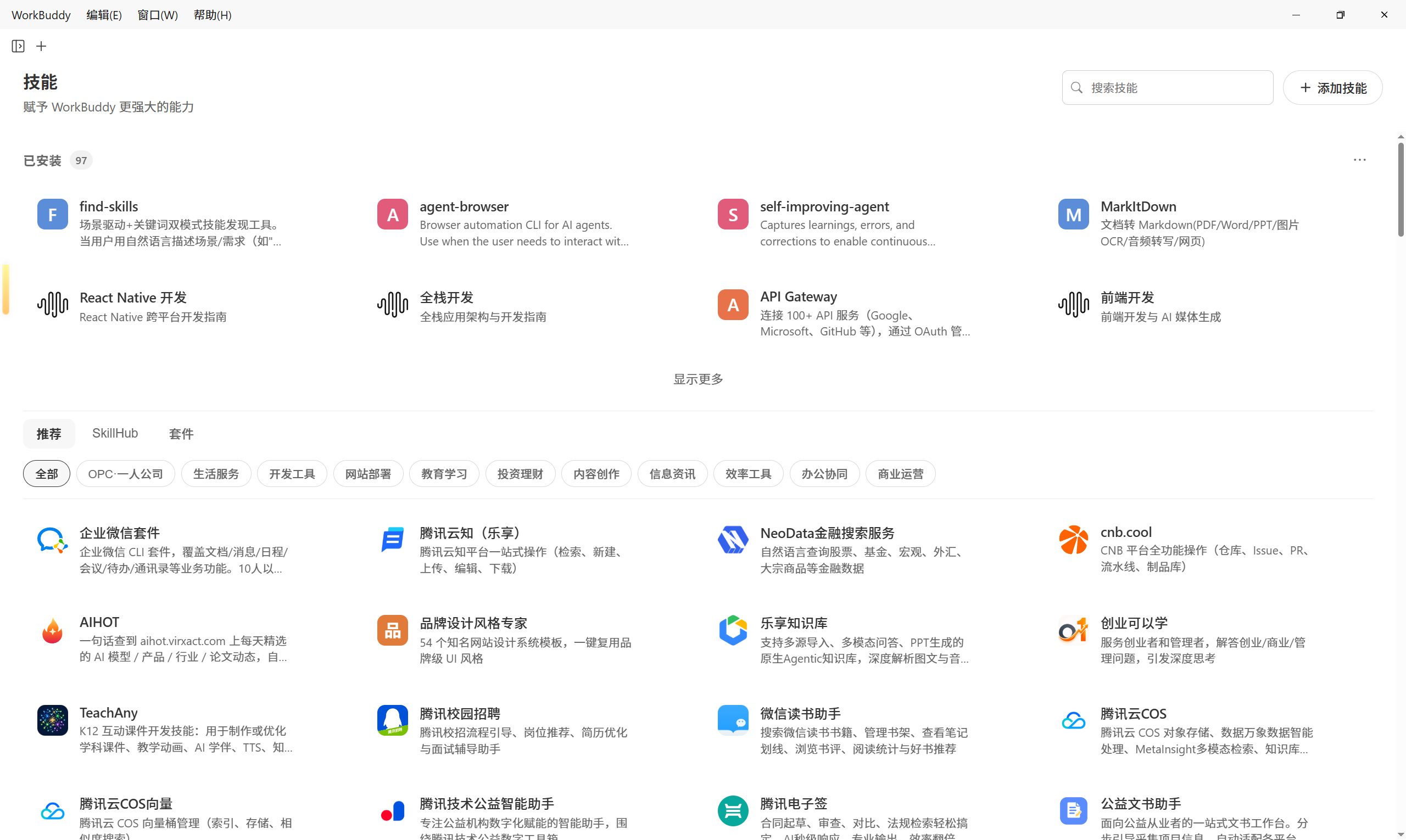
Task: Open the 腾讯校园招聘 title text
Action: pos(460,713)
